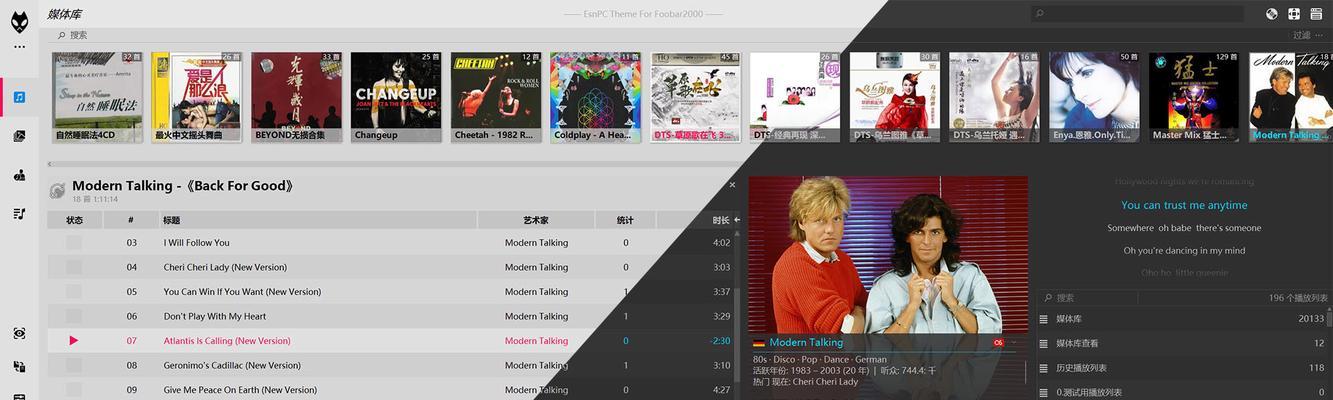
Task: Open the highlighted Modern Talking album cover
Action: pos(1291,97)
